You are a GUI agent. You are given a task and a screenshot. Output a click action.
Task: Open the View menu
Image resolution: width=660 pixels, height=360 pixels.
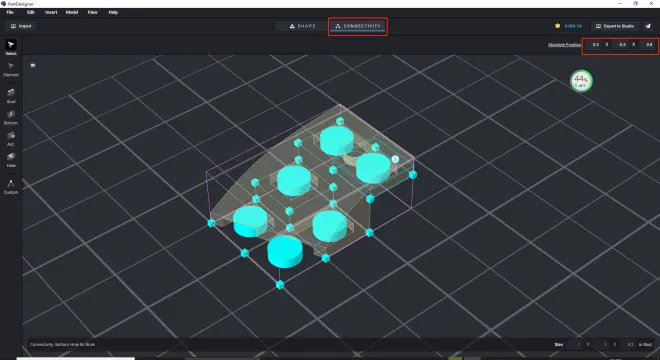click(x=93, y=12)
